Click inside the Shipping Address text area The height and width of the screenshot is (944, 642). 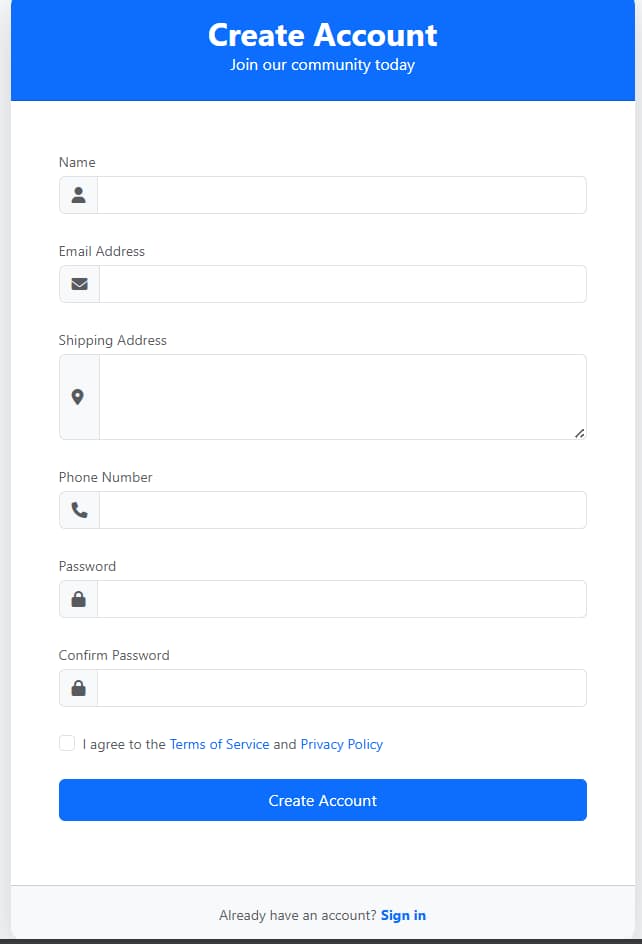pos(340,396)
